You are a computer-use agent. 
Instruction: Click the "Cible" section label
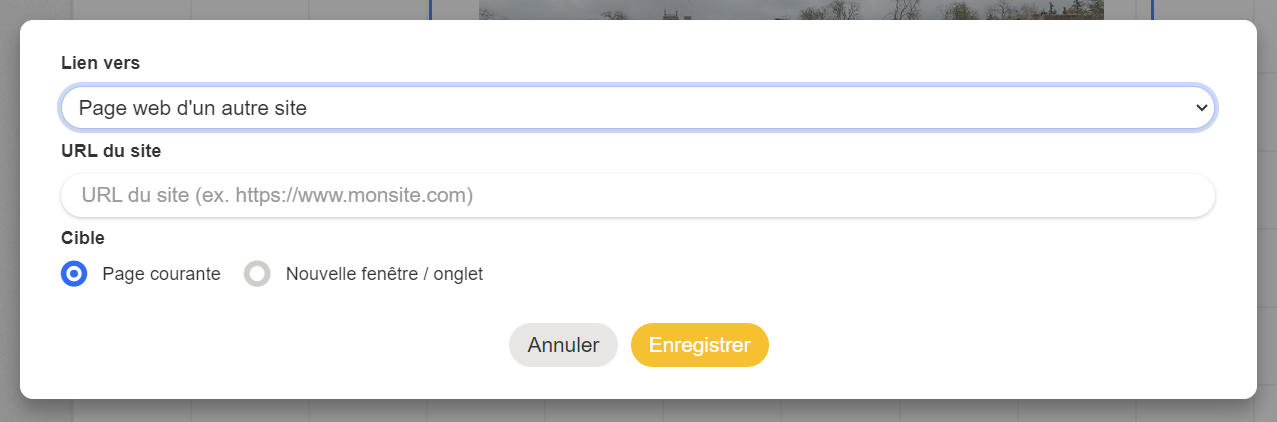click(83, 238)
